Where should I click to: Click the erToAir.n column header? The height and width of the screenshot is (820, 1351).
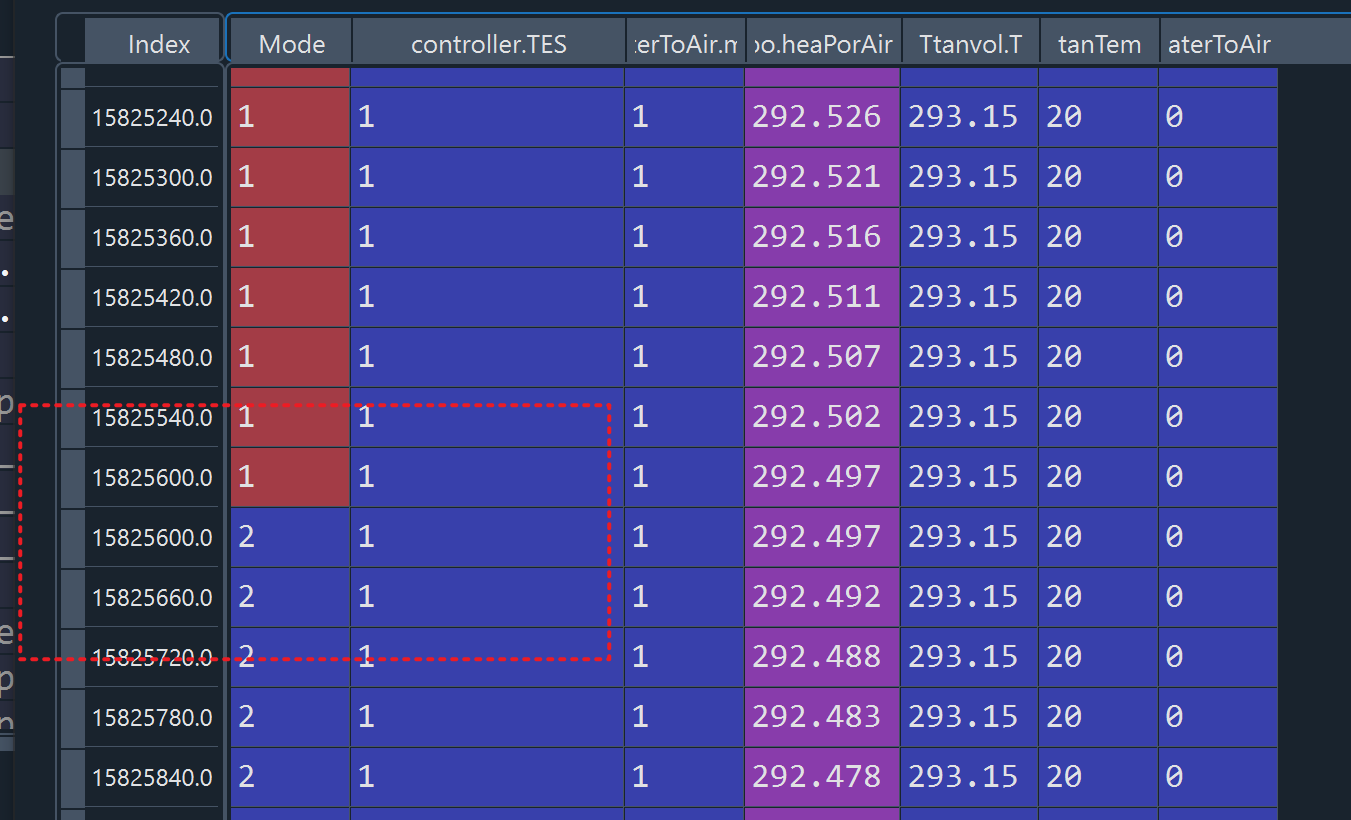click(x=684, y=43)
